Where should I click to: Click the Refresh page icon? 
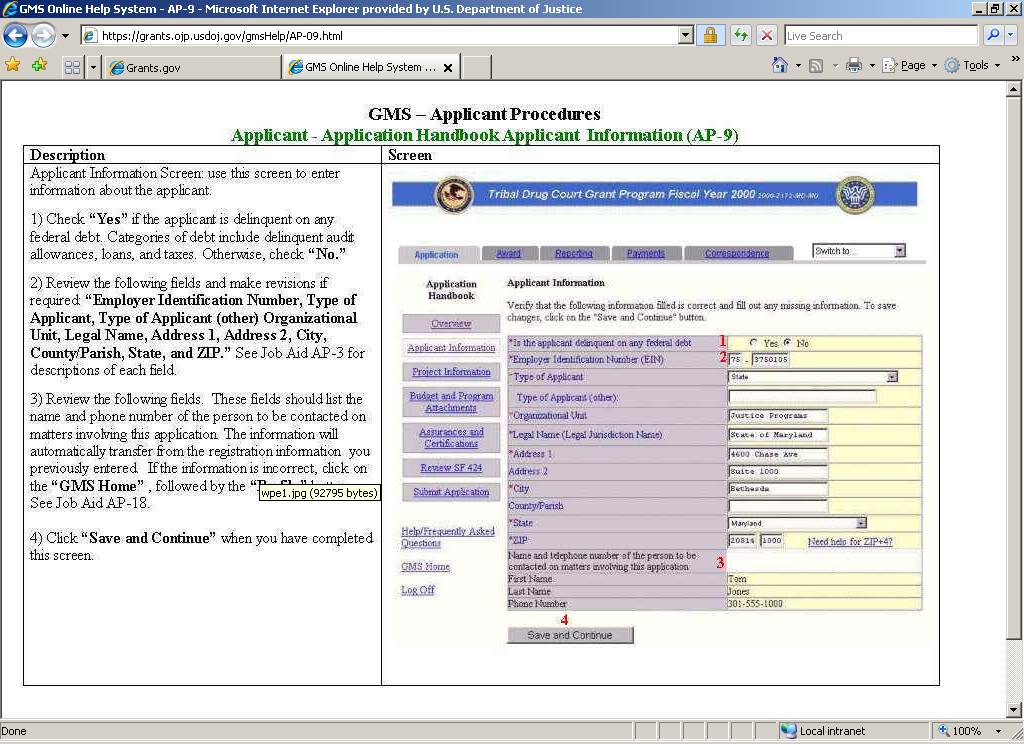(x=741, y=35)
